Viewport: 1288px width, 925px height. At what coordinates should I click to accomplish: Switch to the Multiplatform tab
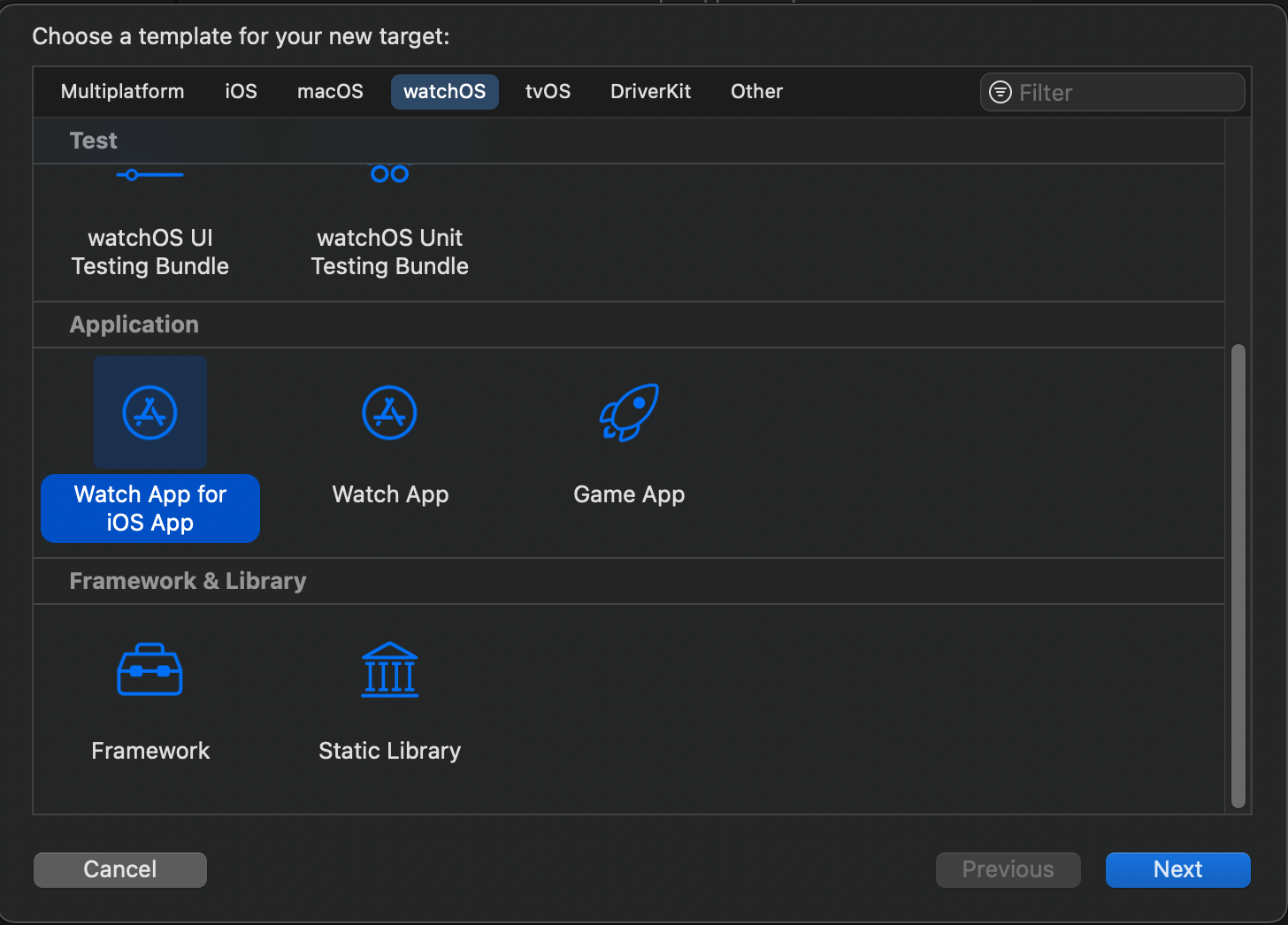(123, 92)
